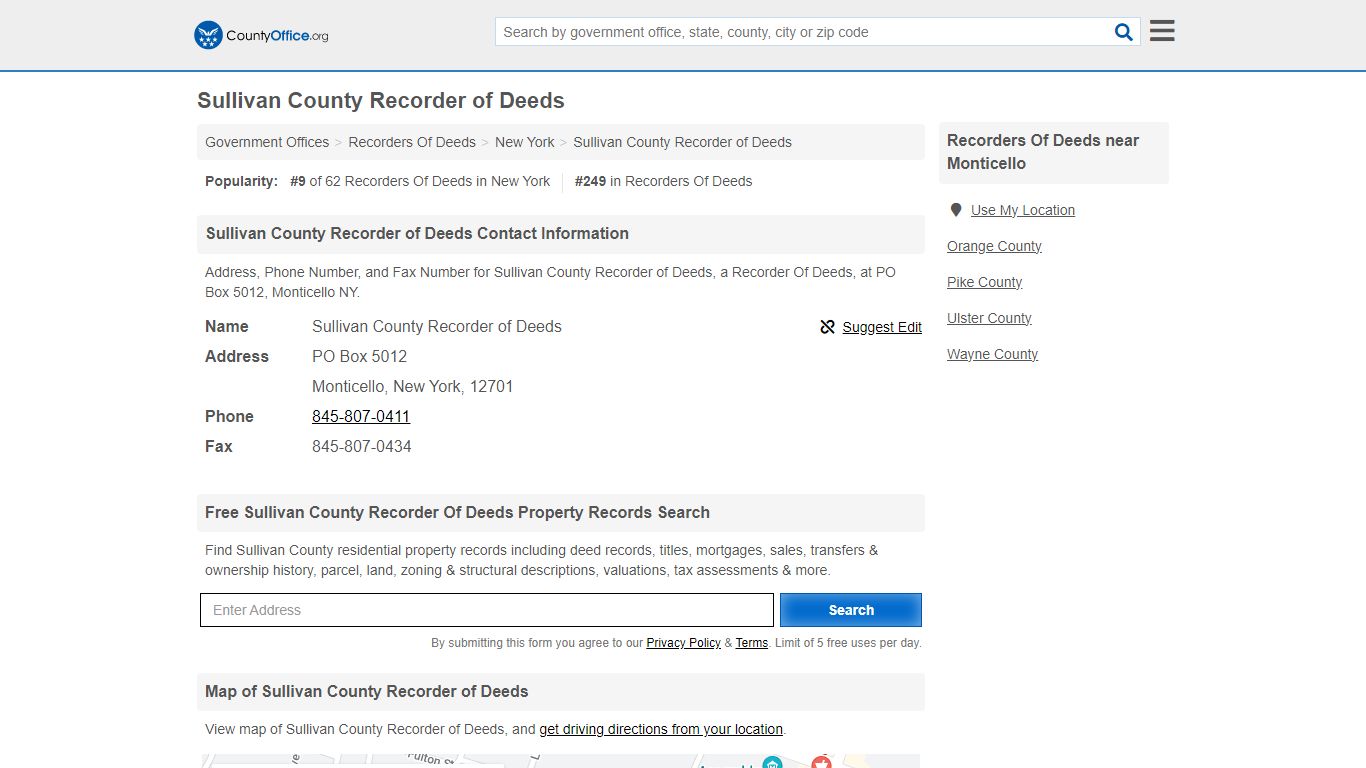This screenshot has height=768, width=1366.
Task: Select the address text PO Box 5012
Action: click(359, 356)
